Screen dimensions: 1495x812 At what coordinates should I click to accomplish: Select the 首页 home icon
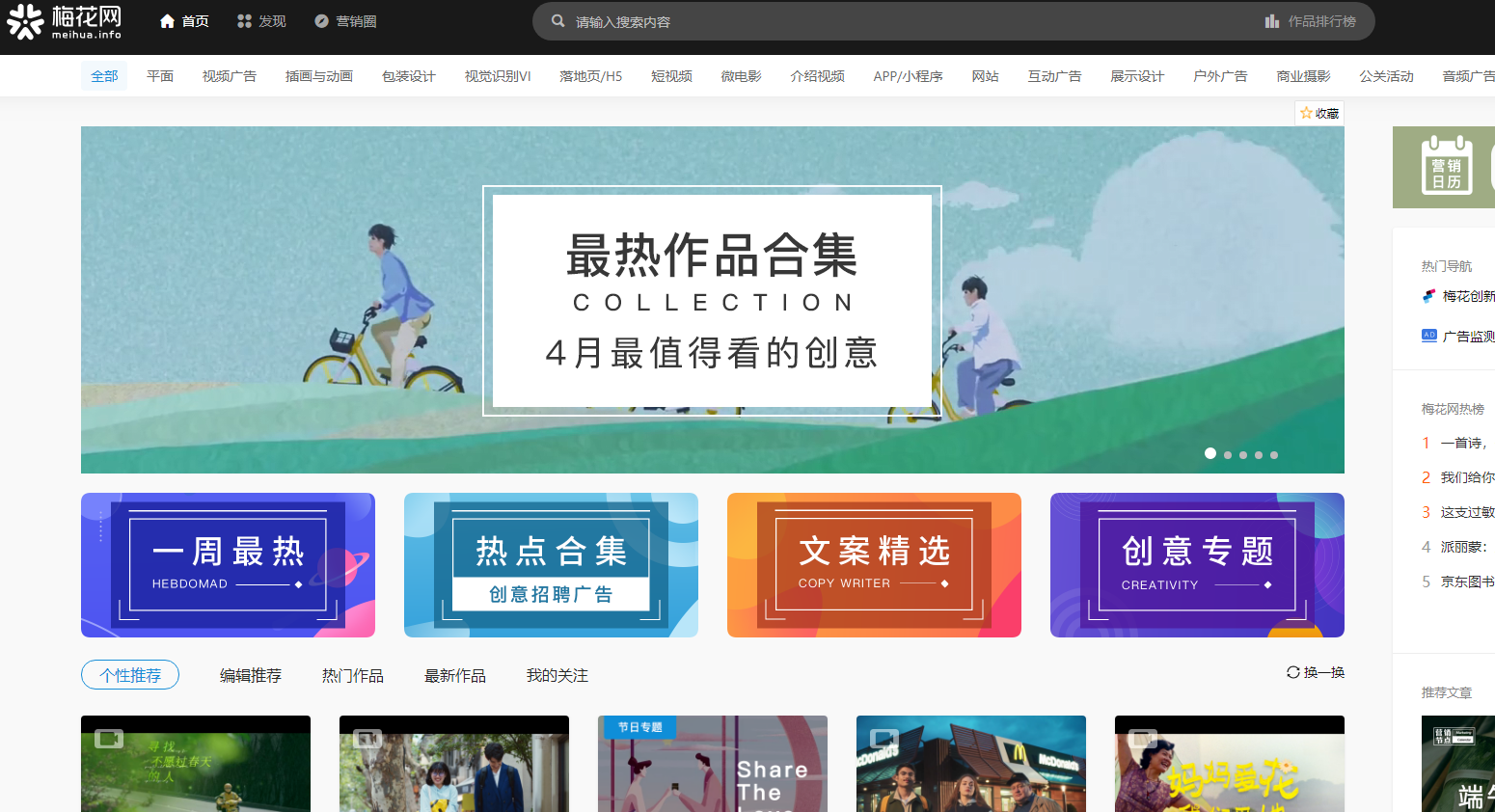(167, 20)
